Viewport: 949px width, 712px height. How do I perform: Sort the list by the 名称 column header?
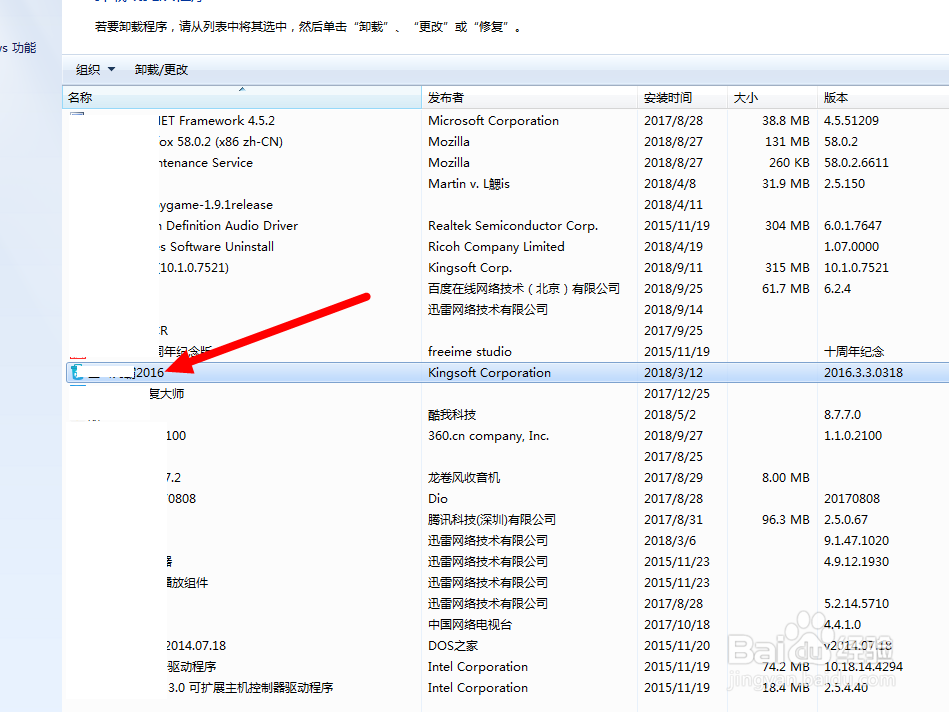click(x=241, y=97)
